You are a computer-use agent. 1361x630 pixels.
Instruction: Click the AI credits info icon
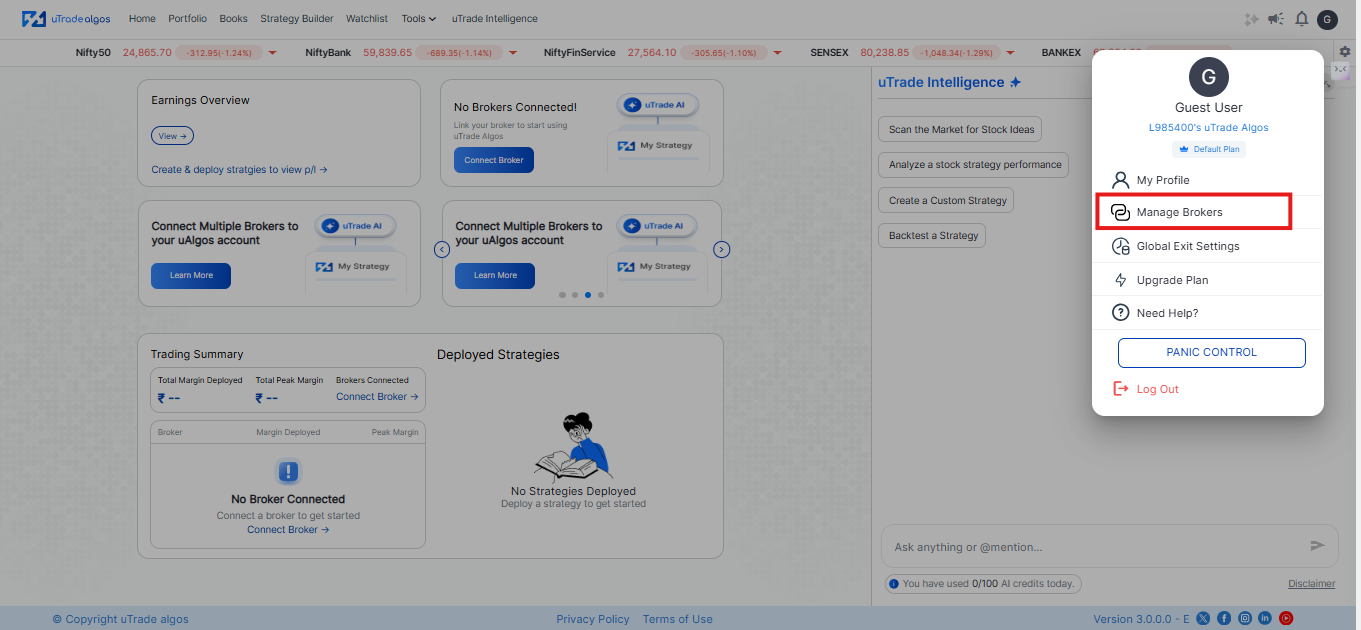pos(894,583)
